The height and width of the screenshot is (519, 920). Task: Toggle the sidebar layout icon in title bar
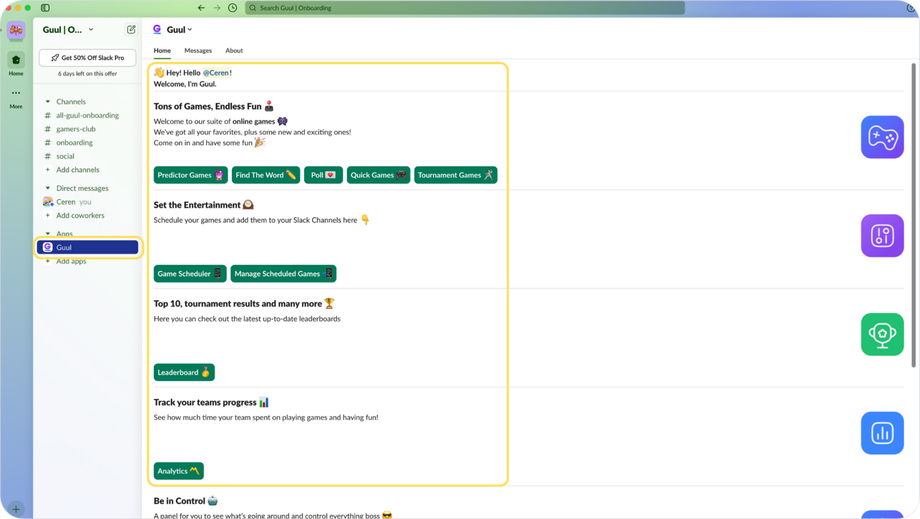(45, 8)
